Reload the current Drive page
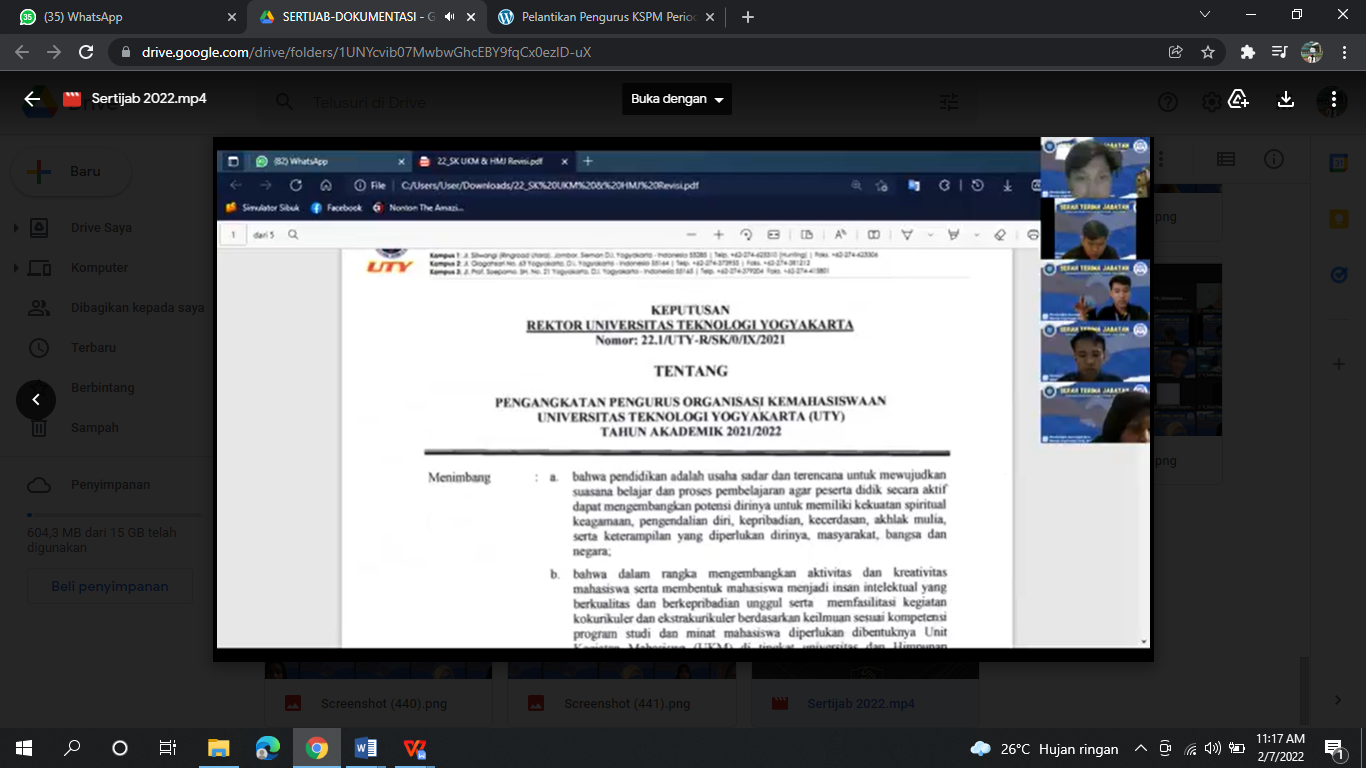Viewport: 1366px width, 768px height. pyautogui.click(x=86, y=52)
